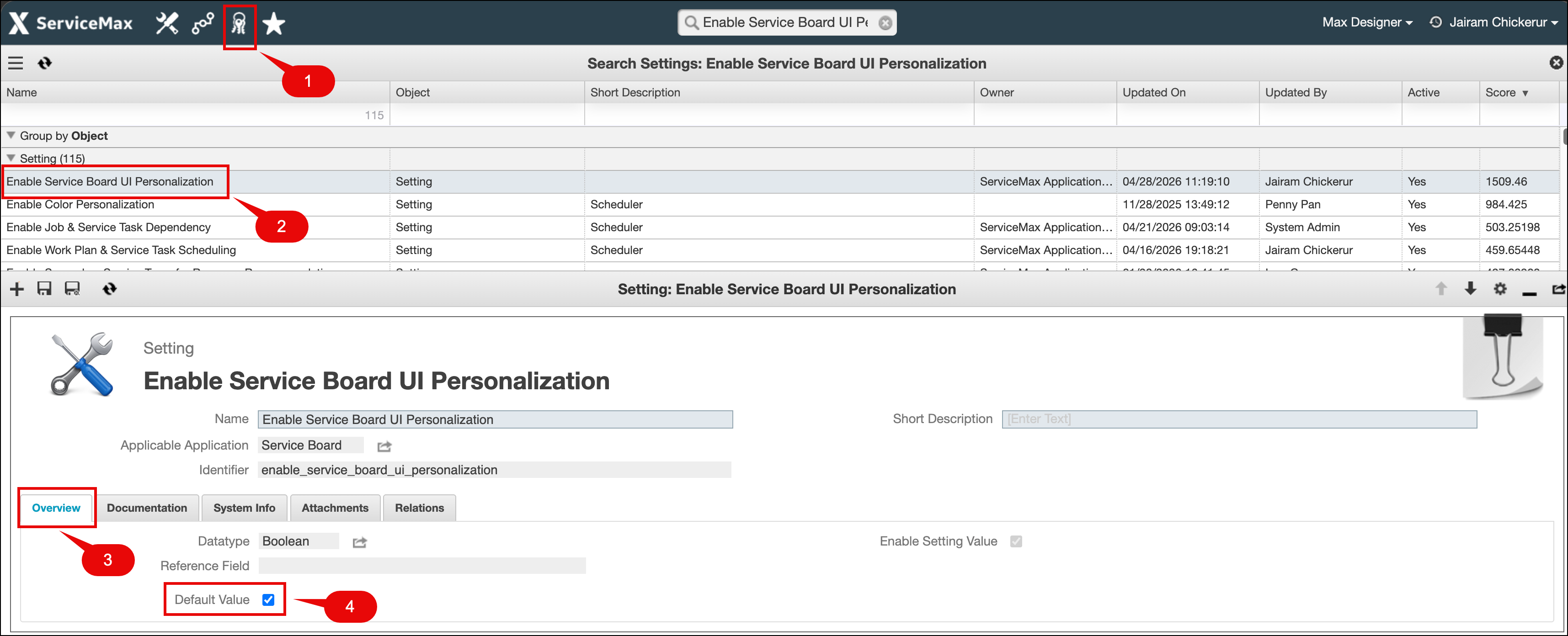Open the hamburger menu in search panel
Viewport: 1568px width, 636px height.
15,63
